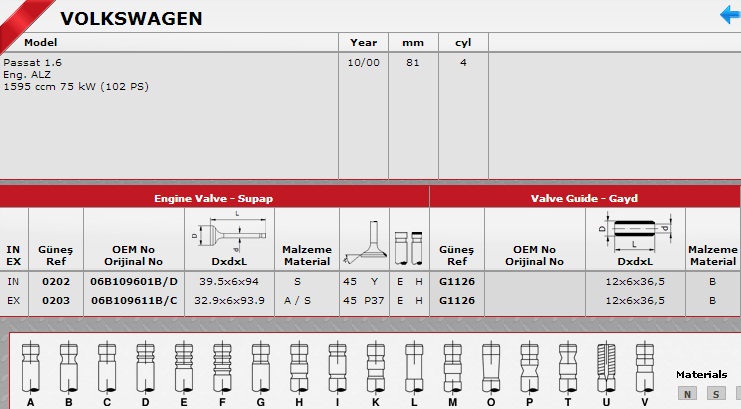
Task: Click the engine valve DxdxL diagram
Action: (x=229, y=232)
